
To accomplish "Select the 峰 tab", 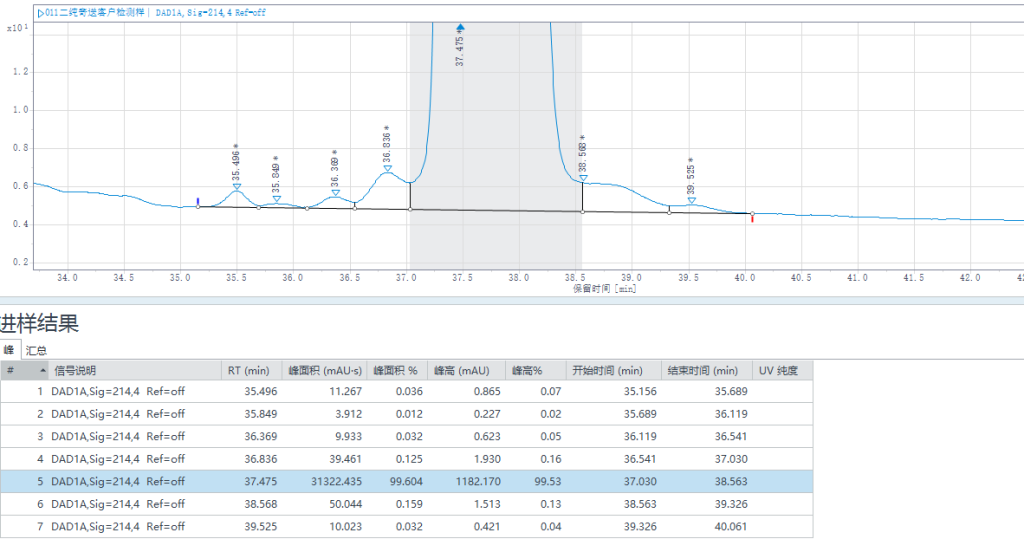I will click(x=10, y=351).
